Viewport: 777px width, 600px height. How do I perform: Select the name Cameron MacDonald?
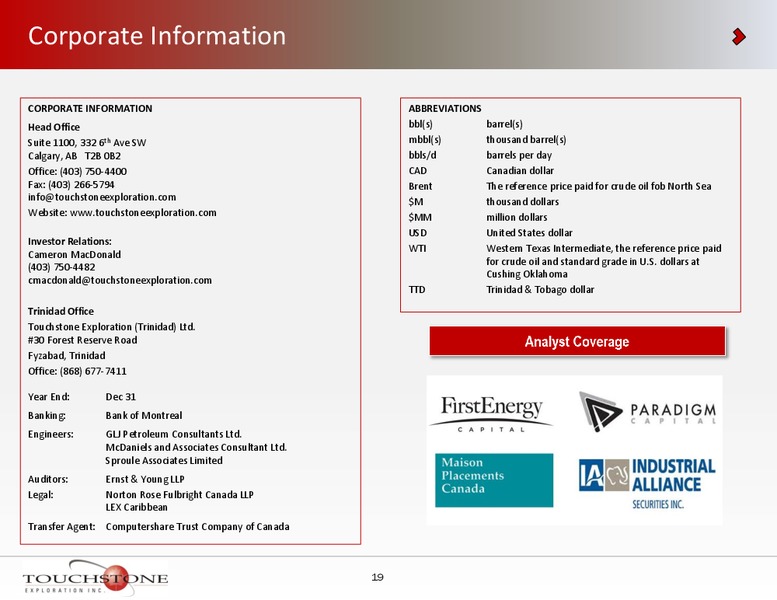[74, 255]
